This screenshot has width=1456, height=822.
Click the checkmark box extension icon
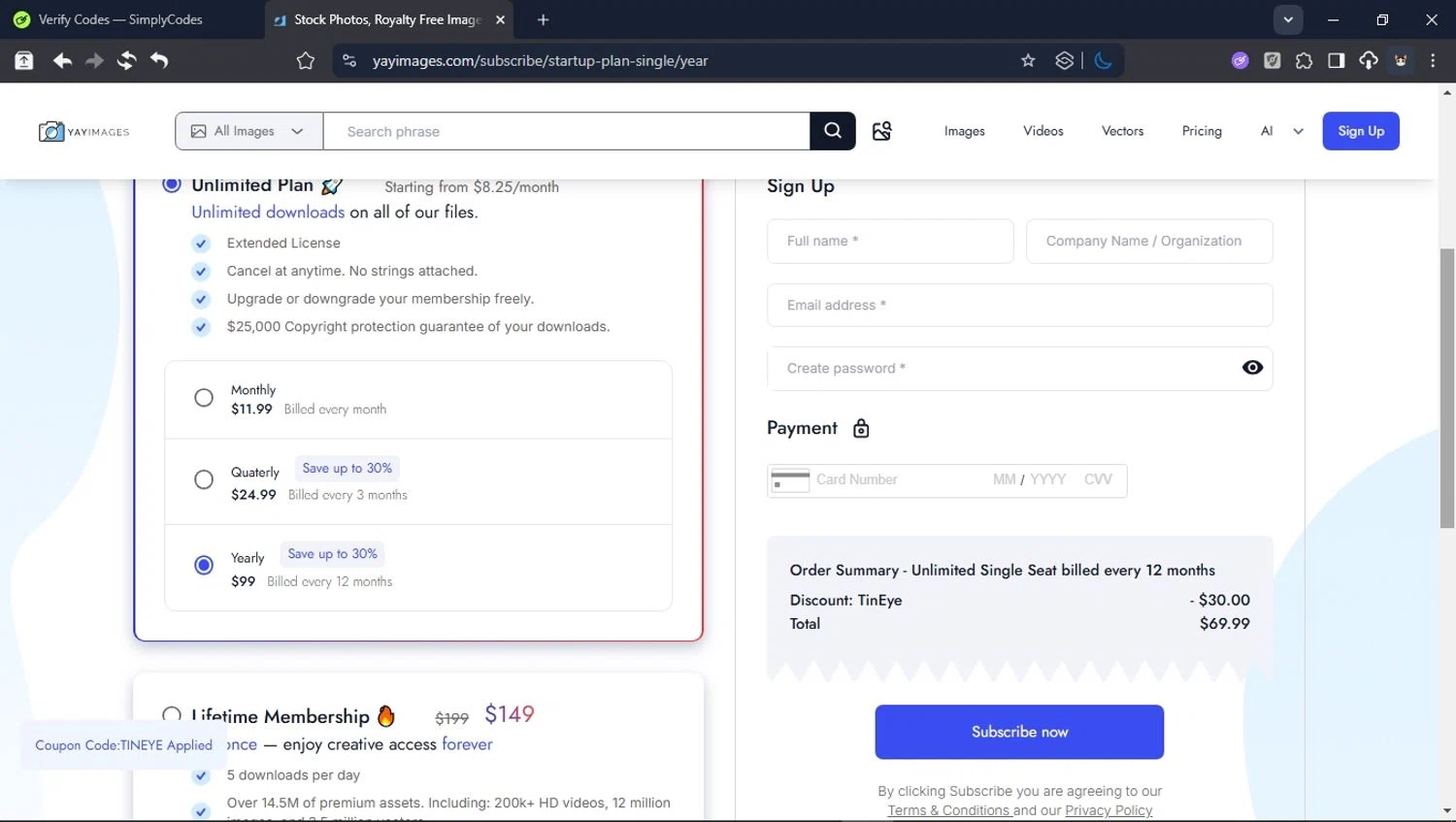pos(1272,60)
